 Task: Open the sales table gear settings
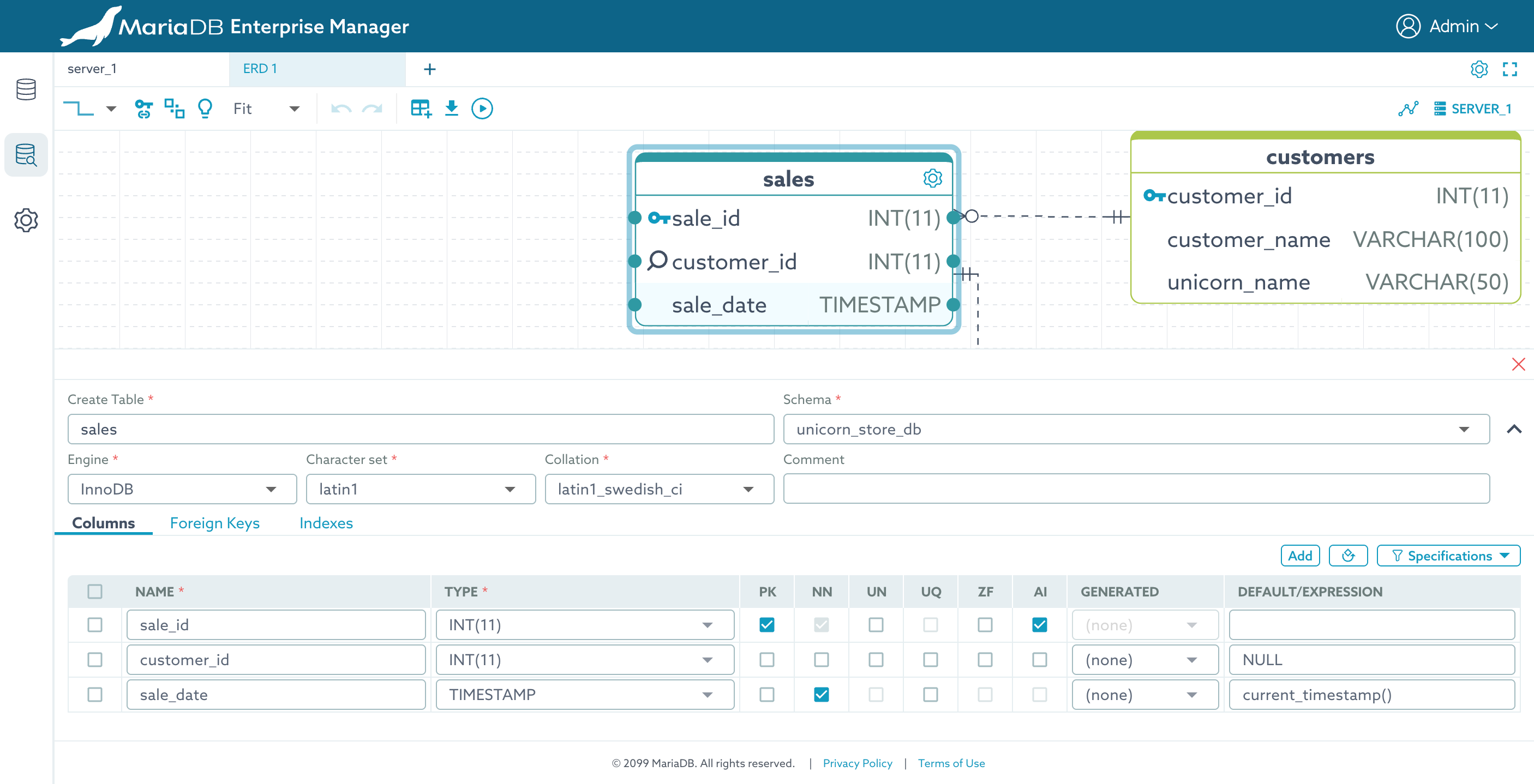[932, 178]
